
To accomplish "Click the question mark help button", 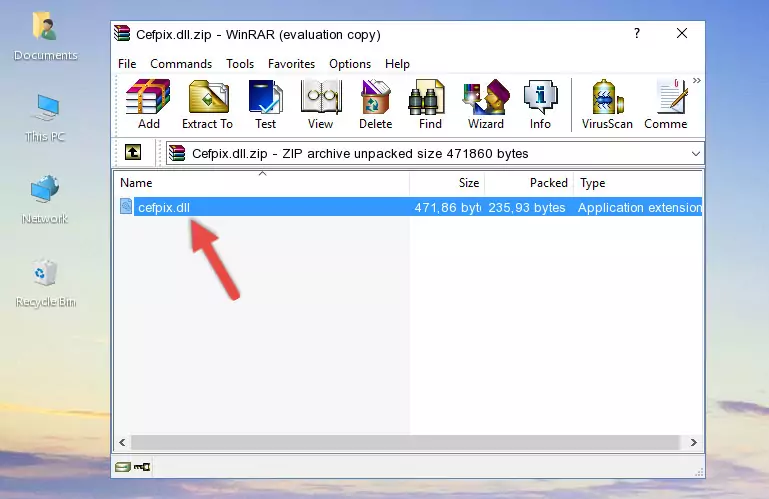I will tap(637, 33).
